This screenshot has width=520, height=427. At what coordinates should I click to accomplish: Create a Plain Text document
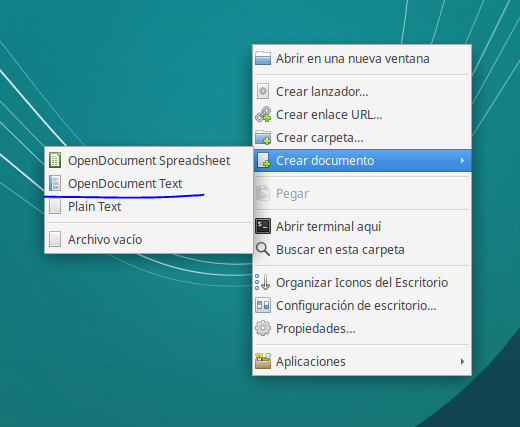149,206
